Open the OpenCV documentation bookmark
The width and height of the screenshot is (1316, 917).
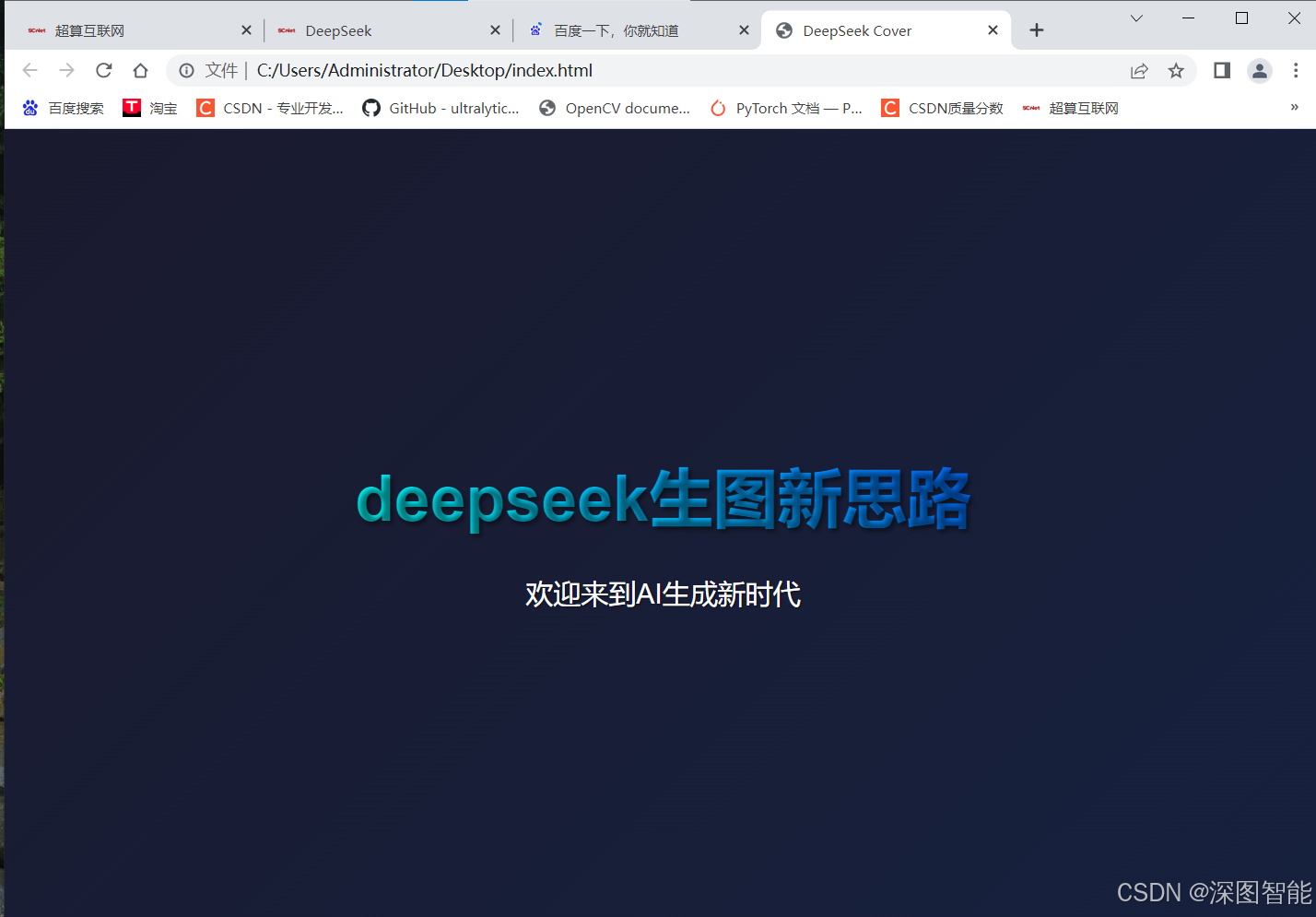pos(615,108)
